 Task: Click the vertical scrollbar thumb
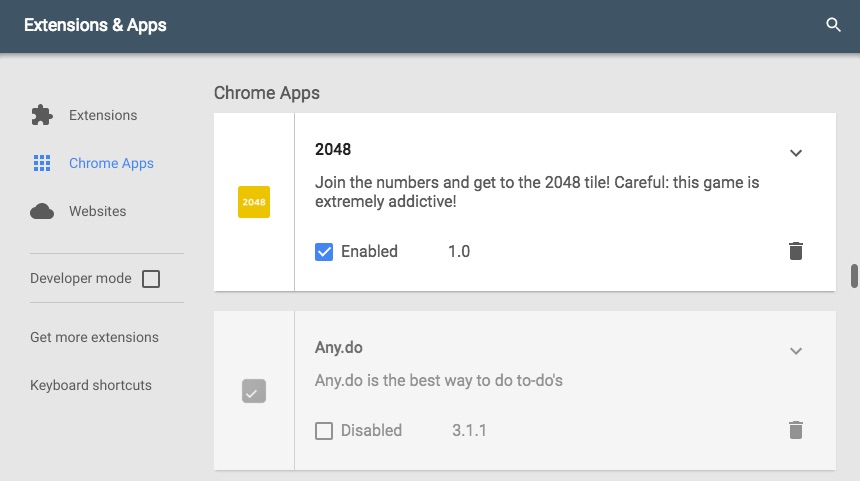coord(854,275)
